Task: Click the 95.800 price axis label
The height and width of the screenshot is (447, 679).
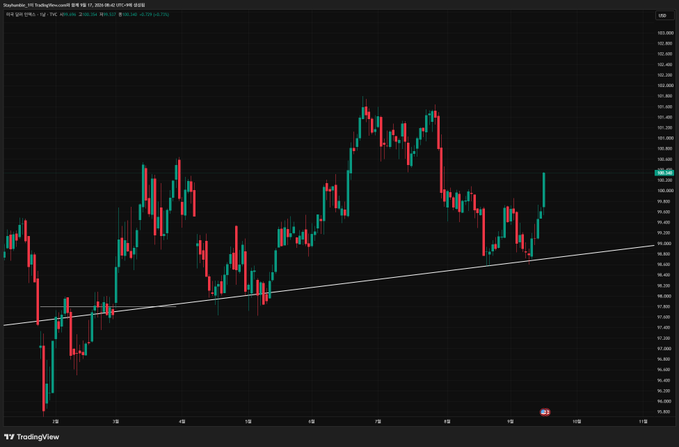Action: [665, 412]
